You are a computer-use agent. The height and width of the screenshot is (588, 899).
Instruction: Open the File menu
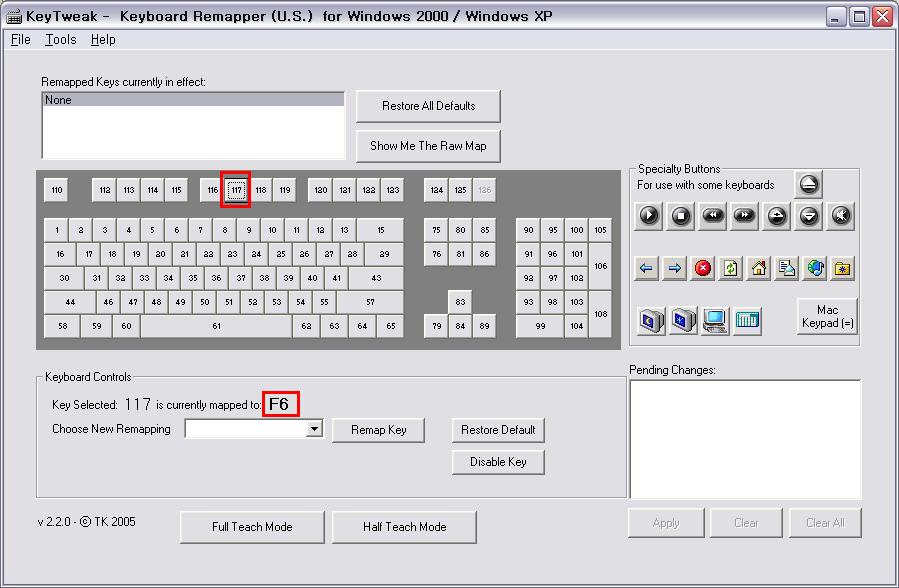coord(21,40)
